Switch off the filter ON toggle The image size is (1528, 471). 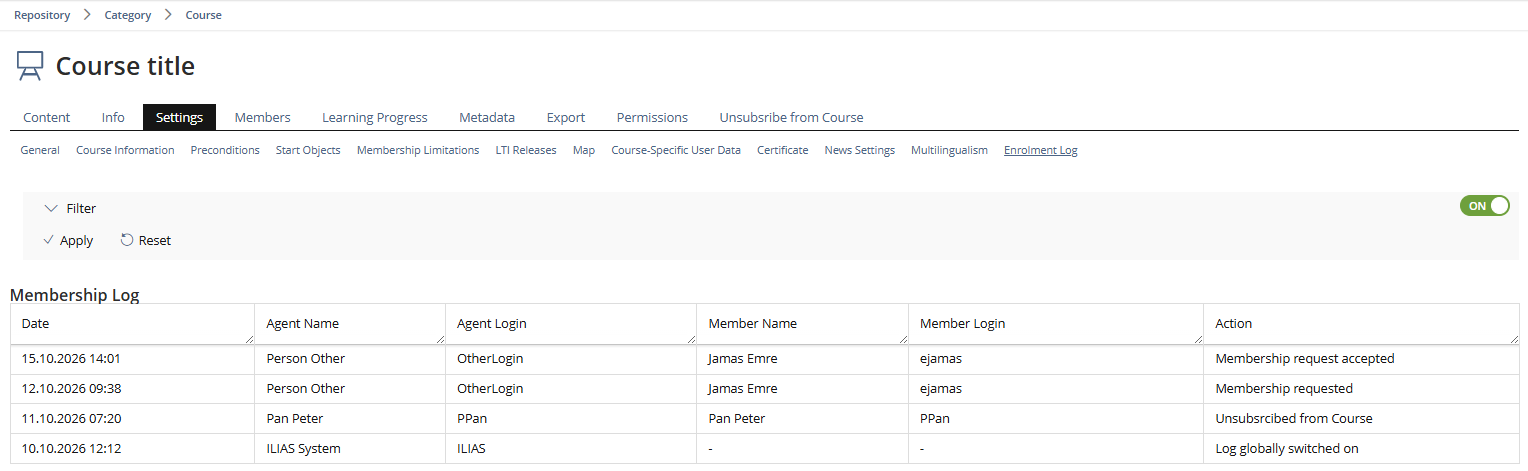pos(1485,205)
